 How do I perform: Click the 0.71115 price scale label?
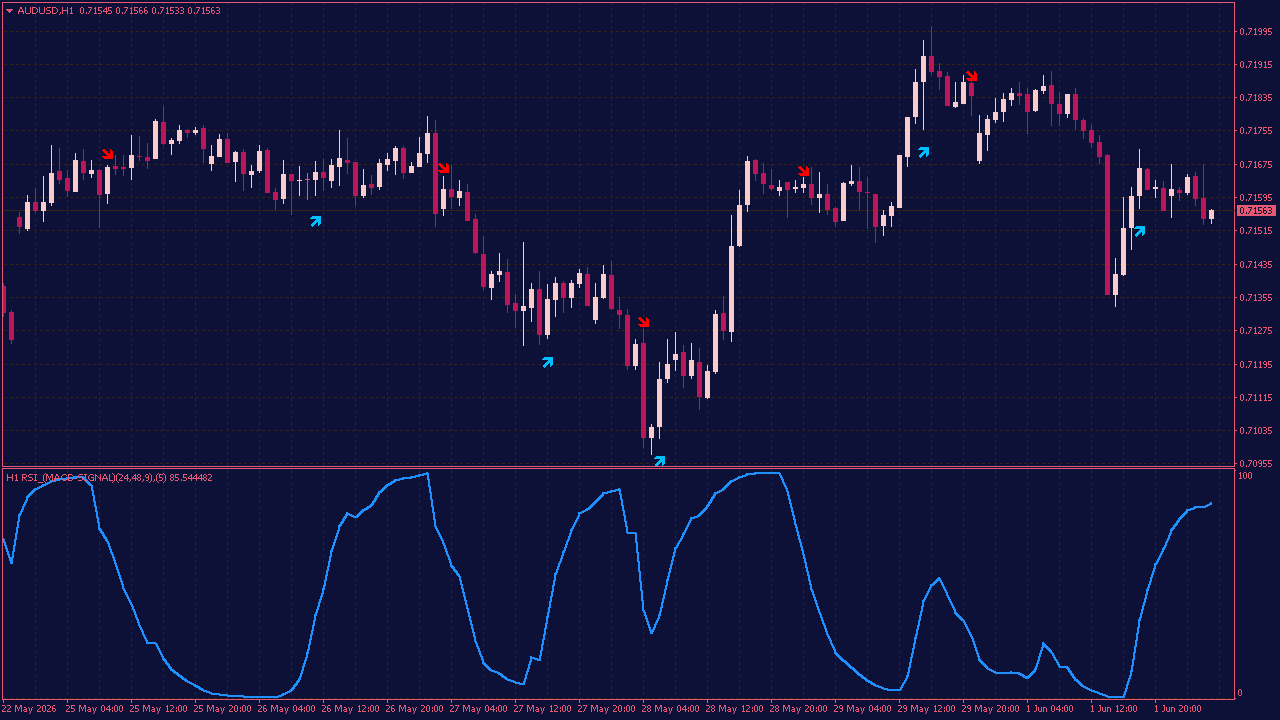coord(1256,397)
